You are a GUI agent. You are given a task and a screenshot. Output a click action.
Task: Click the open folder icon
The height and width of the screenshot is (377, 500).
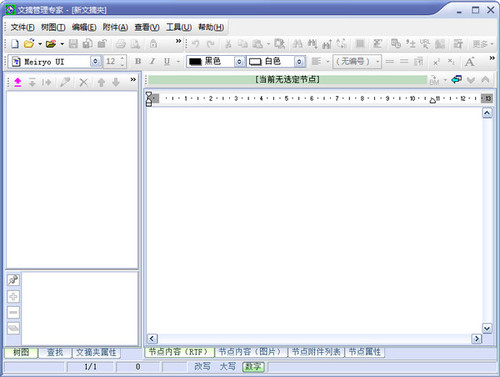click(29, 44)
